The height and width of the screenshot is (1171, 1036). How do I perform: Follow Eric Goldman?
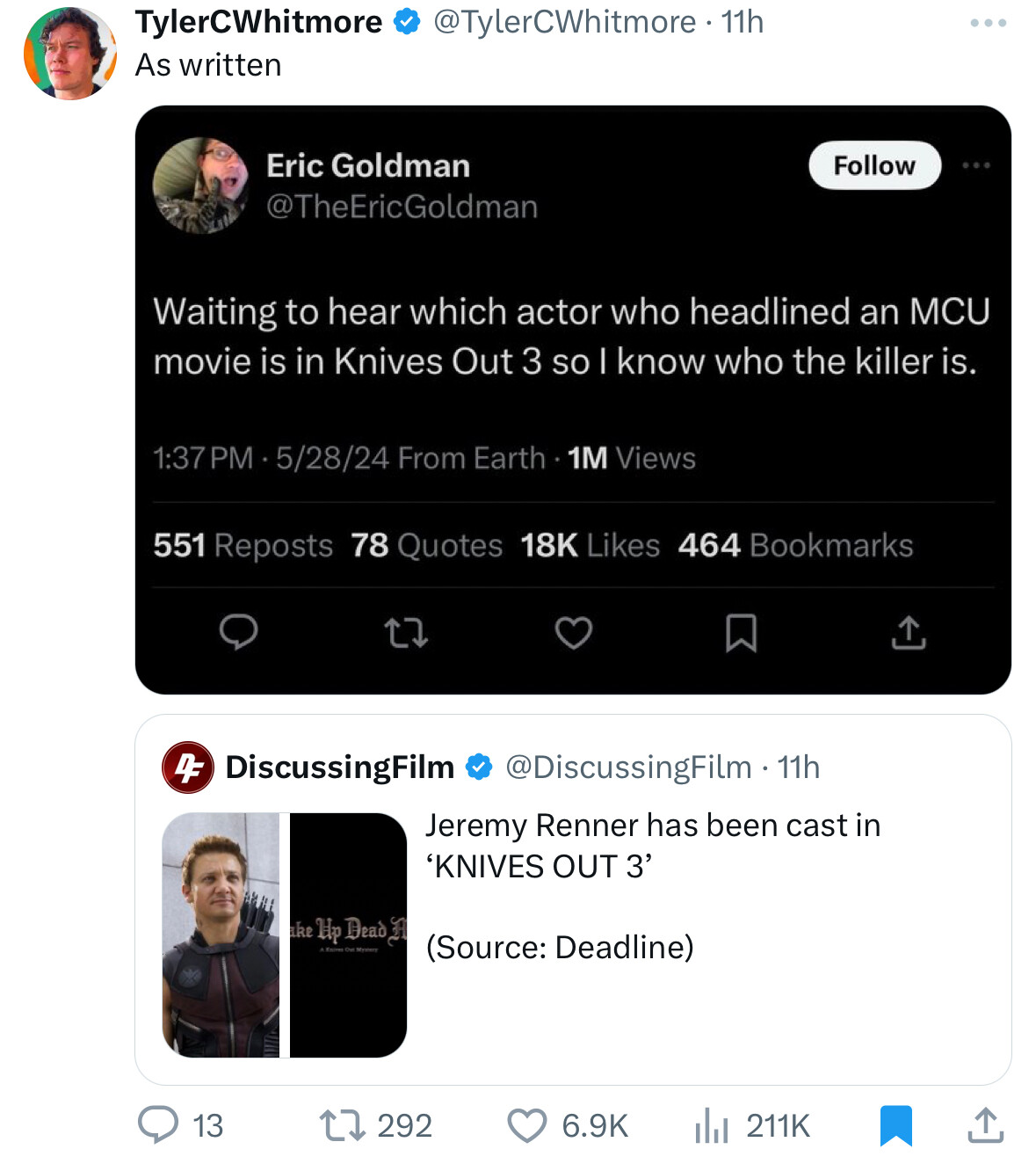click(x=874, y=165)
